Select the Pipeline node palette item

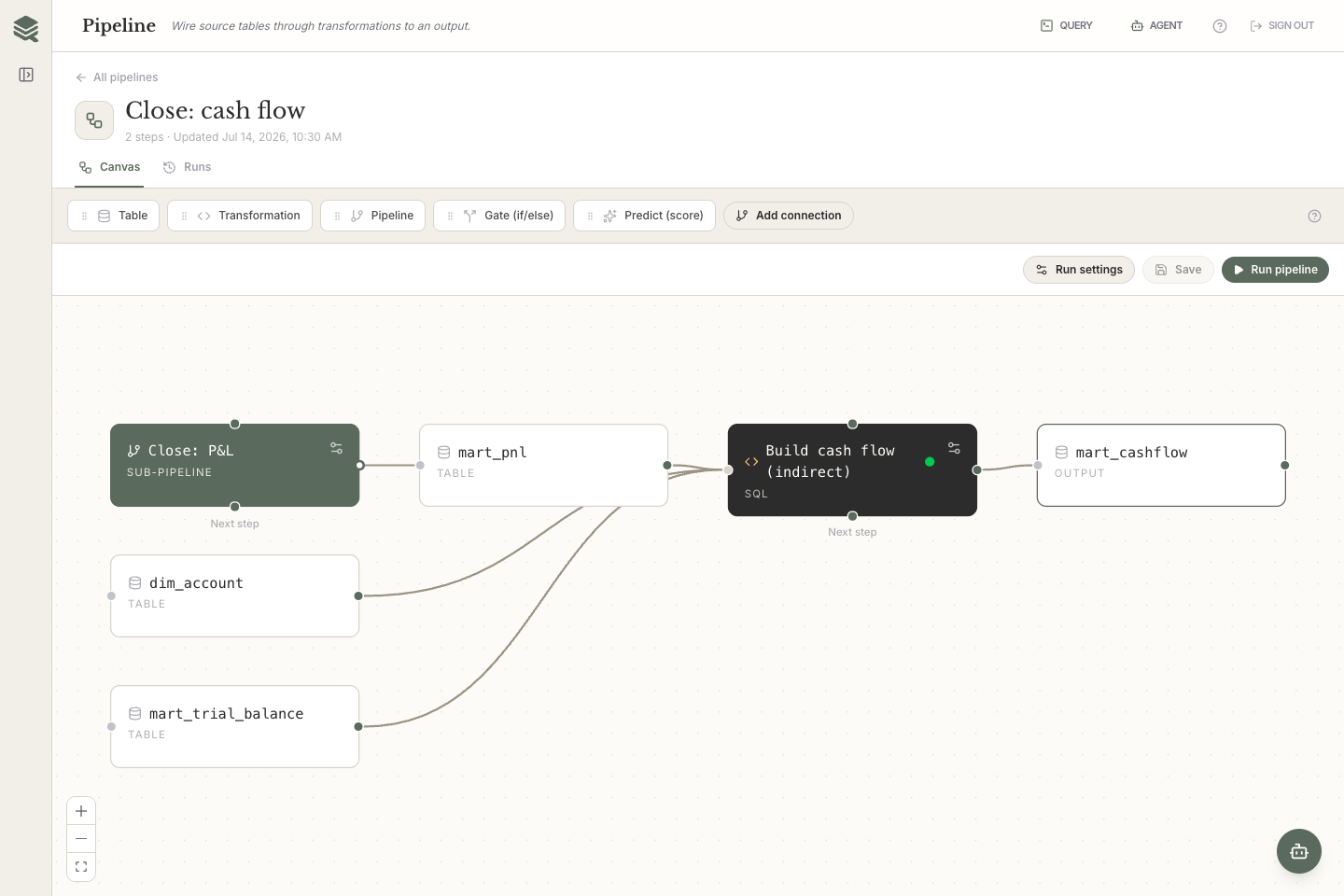click(372, 216)
